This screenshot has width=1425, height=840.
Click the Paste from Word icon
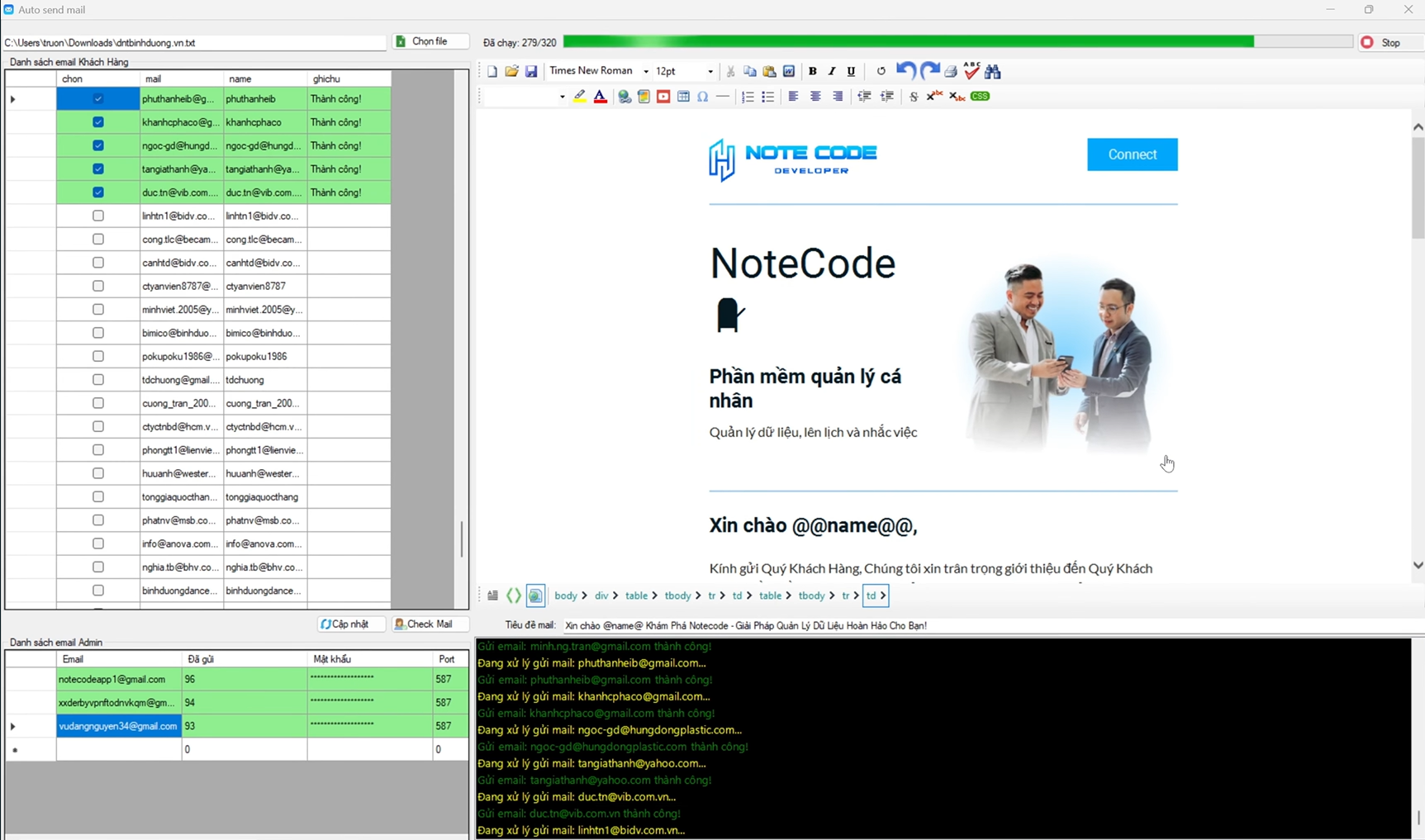789,72
